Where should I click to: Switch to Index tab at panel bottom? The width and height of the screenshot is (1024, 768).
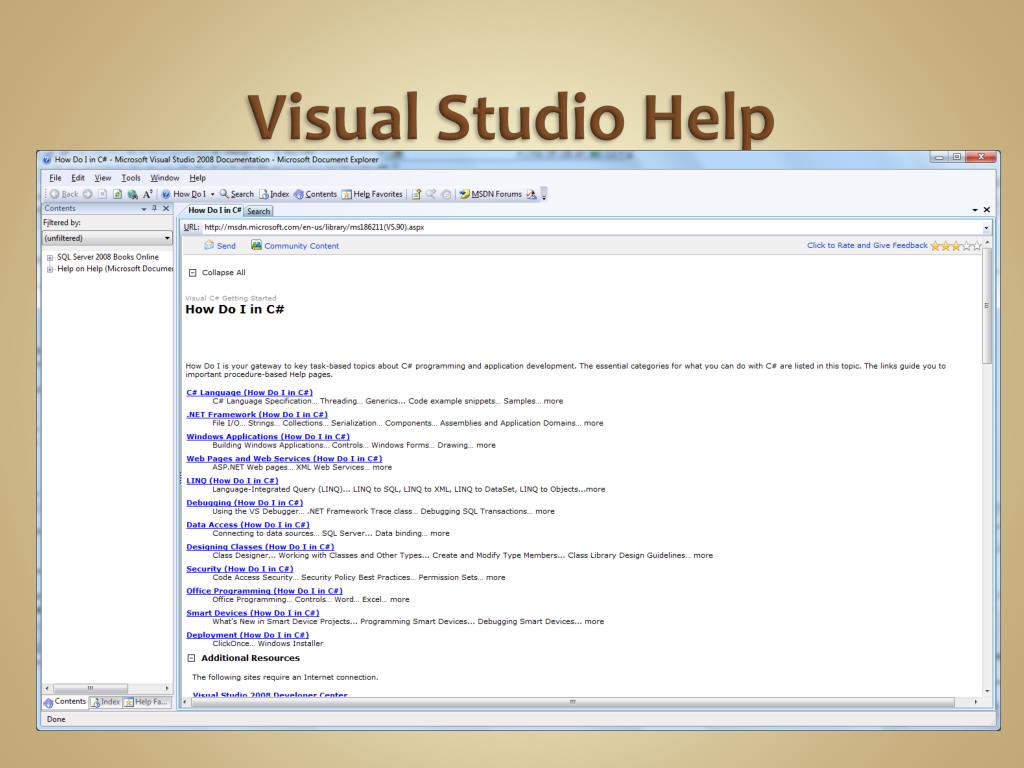[105, 702]
